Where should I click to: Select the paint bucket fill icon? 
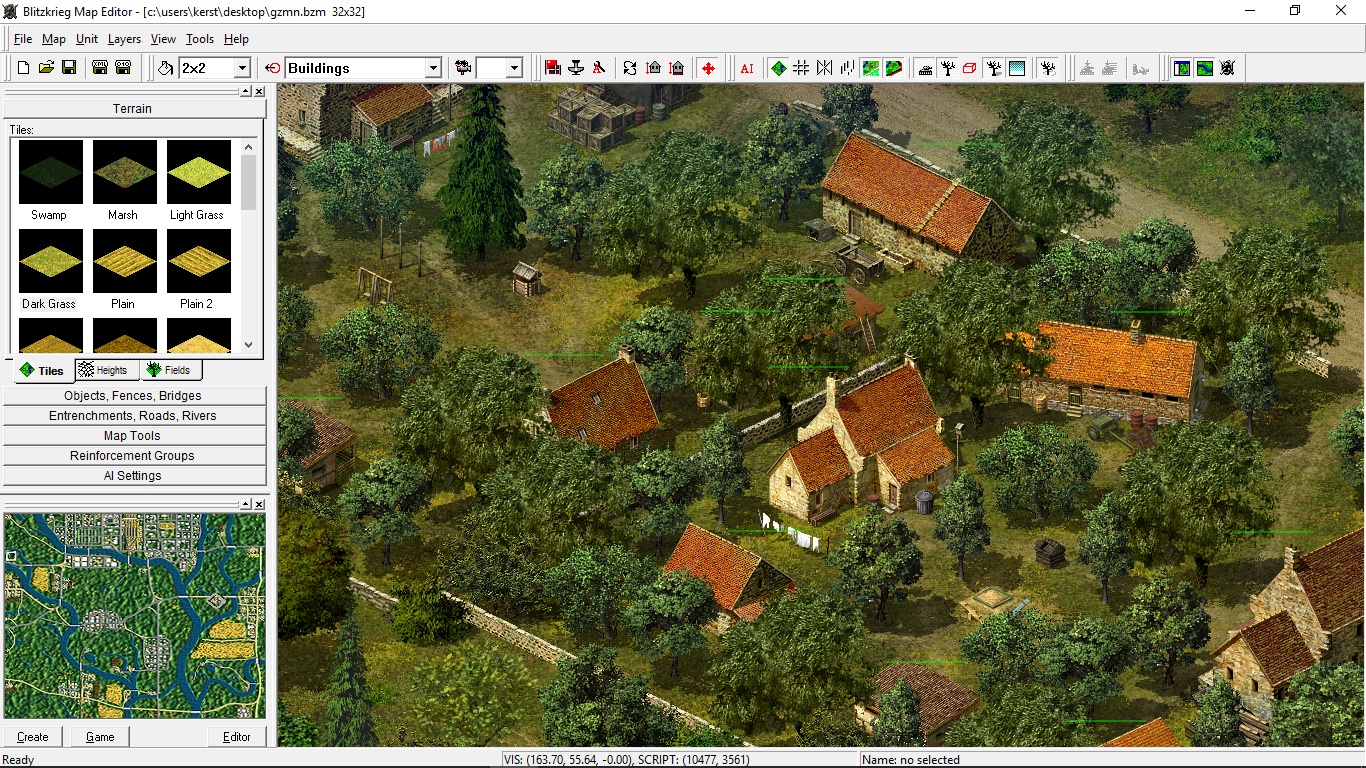(166, 68)
